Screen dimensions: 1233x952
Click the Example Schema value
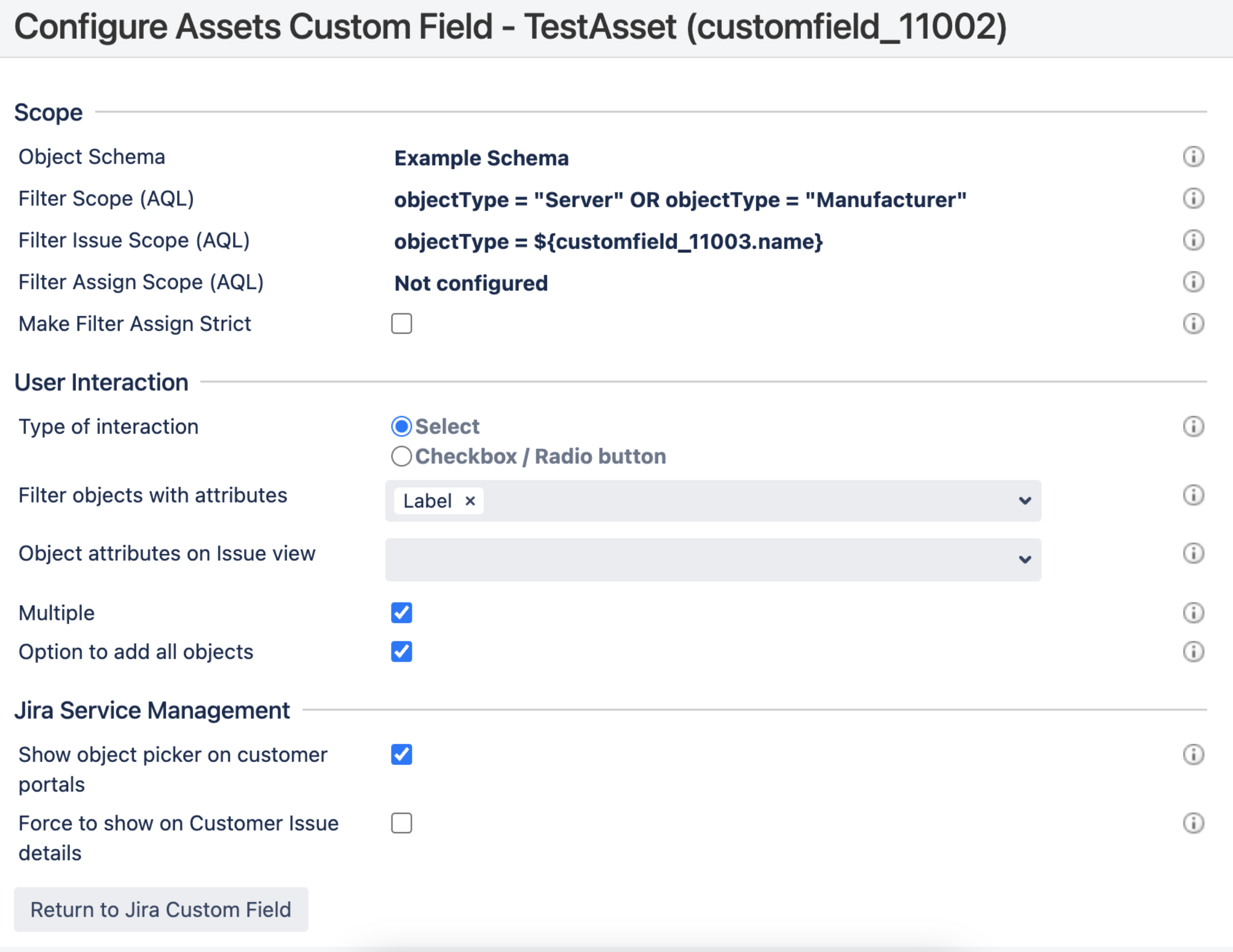coord(481,158)
